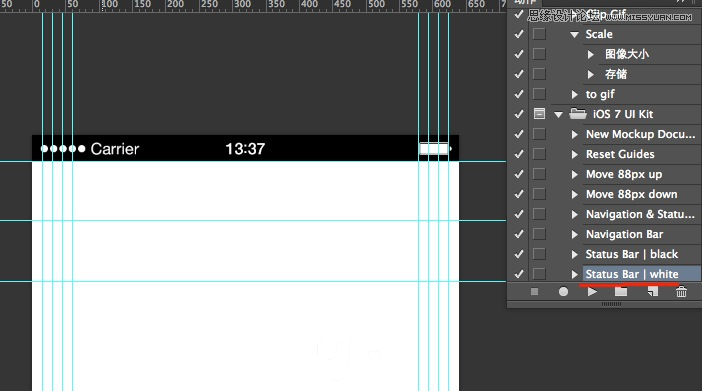Toggle dialog box for Status Bar | white
Image resolution: width=702 pixels, height=391 pixels.
click(x=539, y=274)
